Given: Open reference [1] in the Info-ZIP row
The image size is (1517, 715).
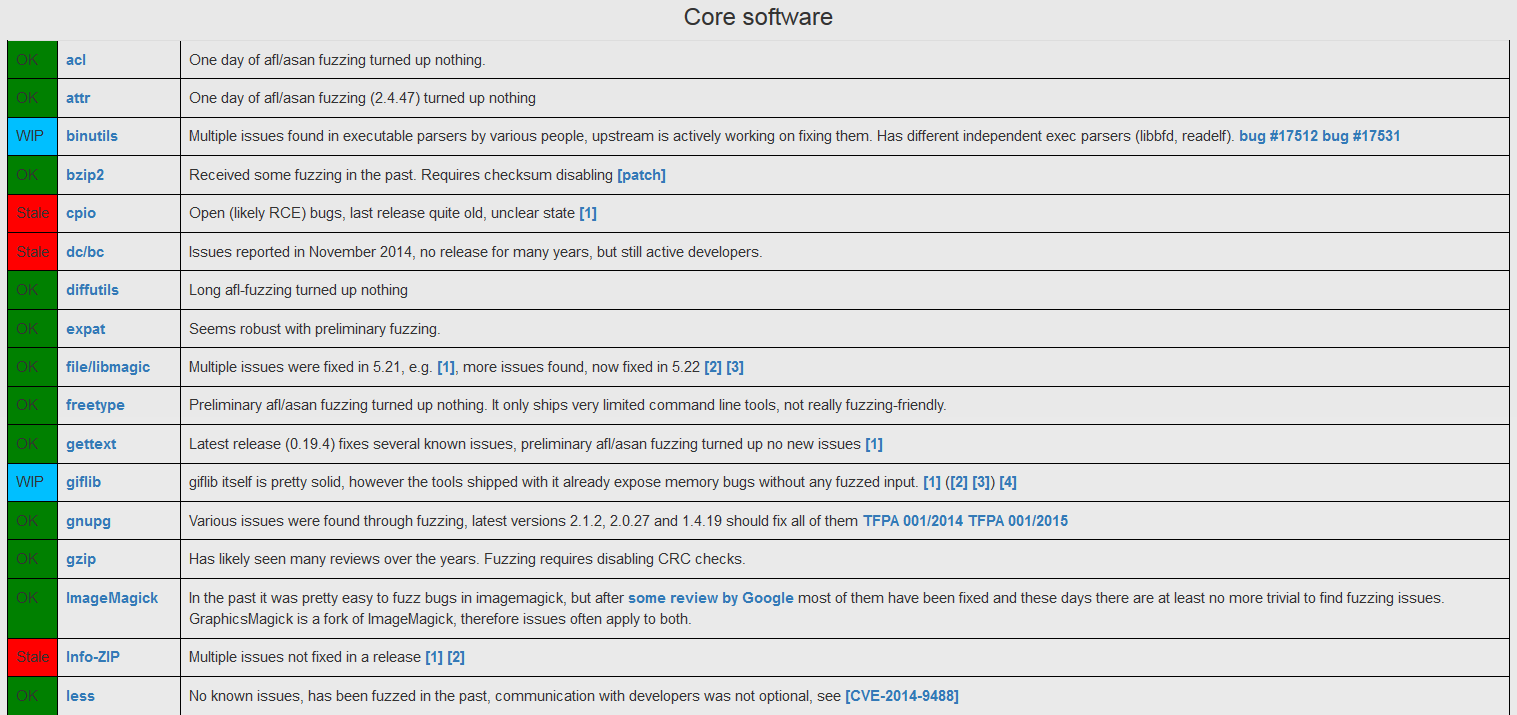Looking at the screenshot, I should pyautogui.click(x=434, y=657).
